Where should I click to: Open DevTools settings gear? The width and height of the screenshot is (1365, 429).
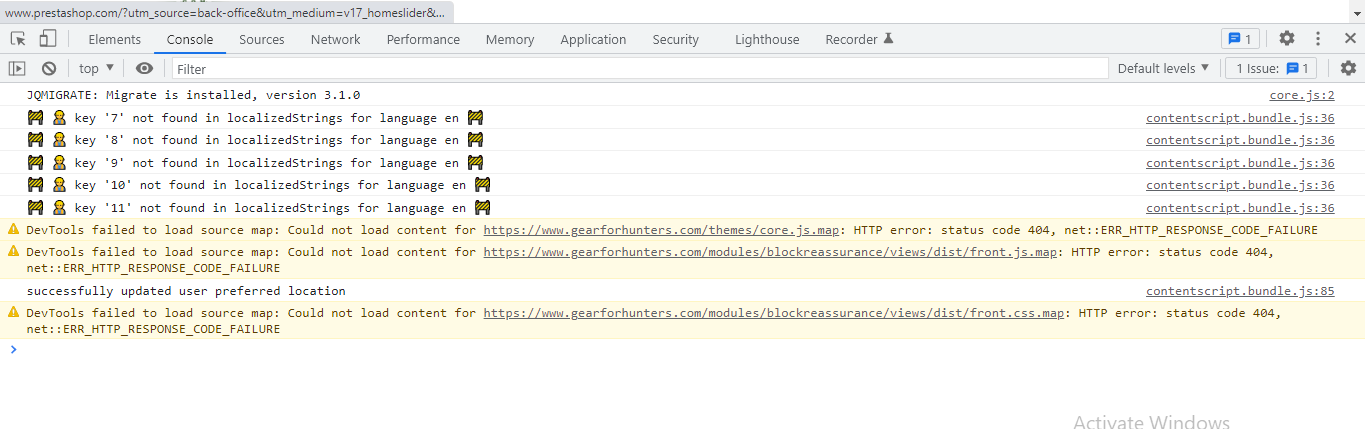click(1287, 39)
